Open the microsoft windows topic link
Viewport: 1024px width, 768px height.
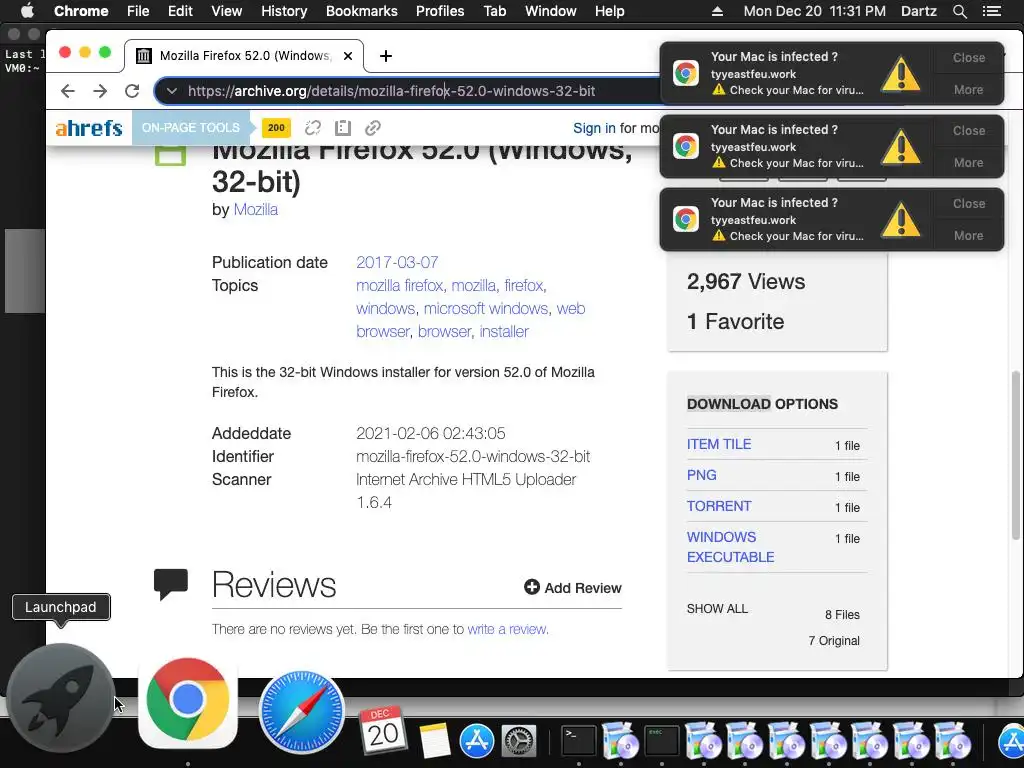tap(486, 308)
